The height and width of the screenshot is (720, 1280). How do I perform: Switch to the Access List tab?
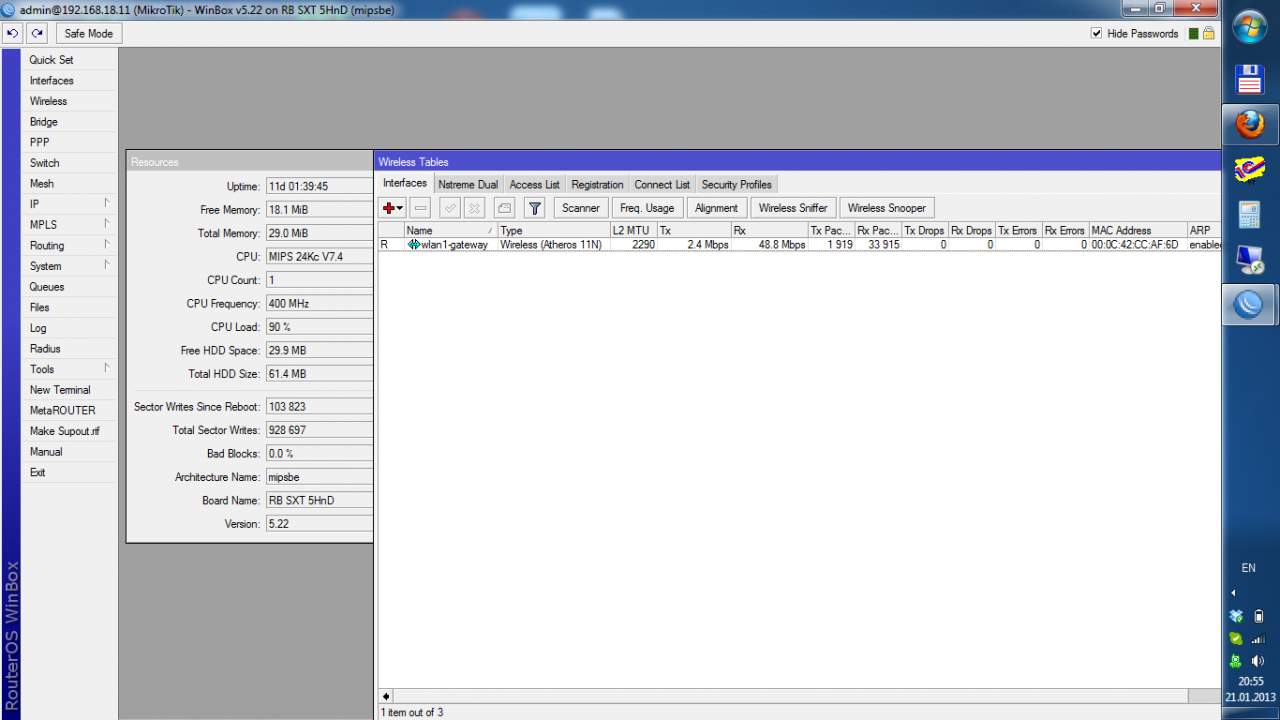tap(534, 185)
